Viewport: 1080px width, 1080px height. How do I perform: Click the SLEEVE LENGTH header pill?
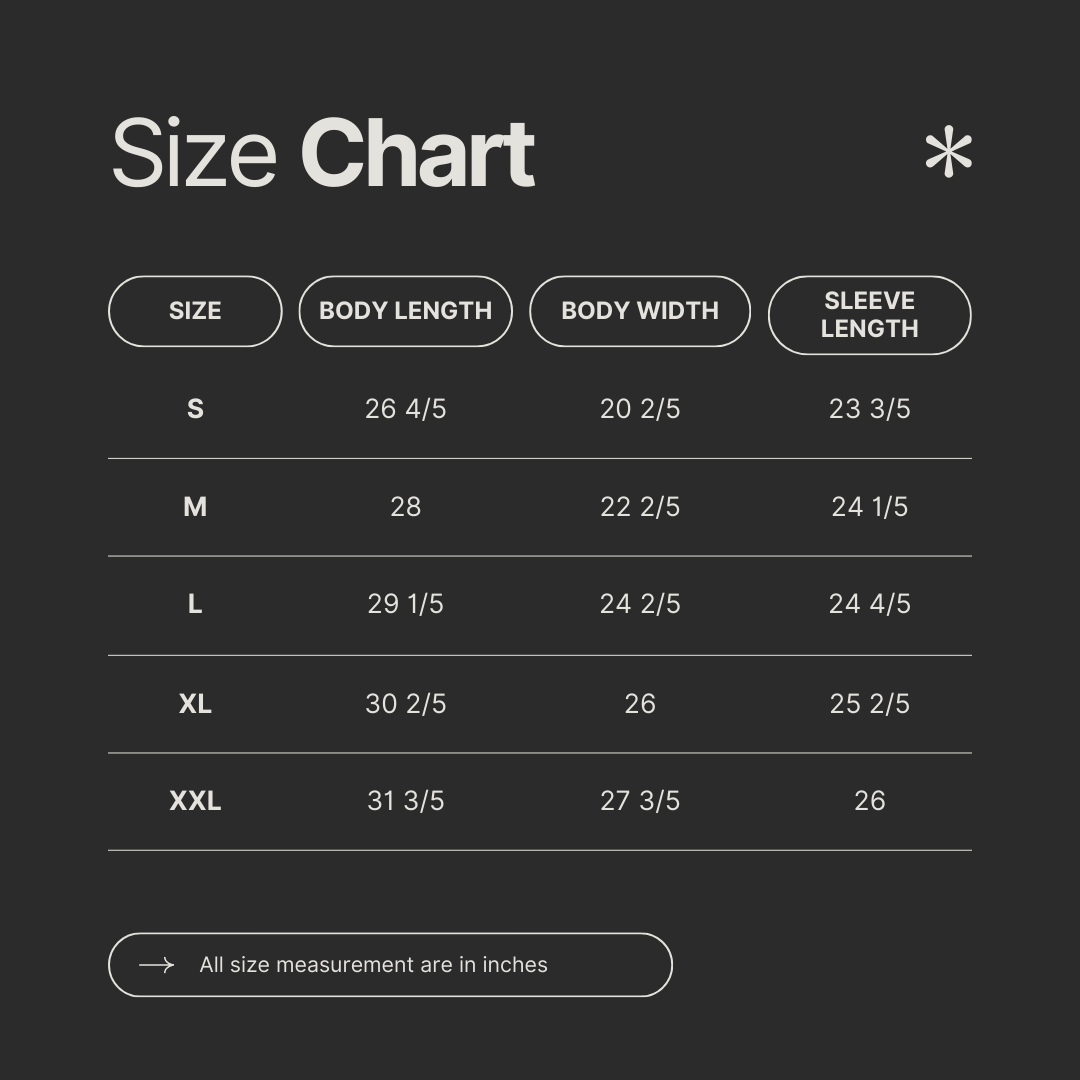869,315
